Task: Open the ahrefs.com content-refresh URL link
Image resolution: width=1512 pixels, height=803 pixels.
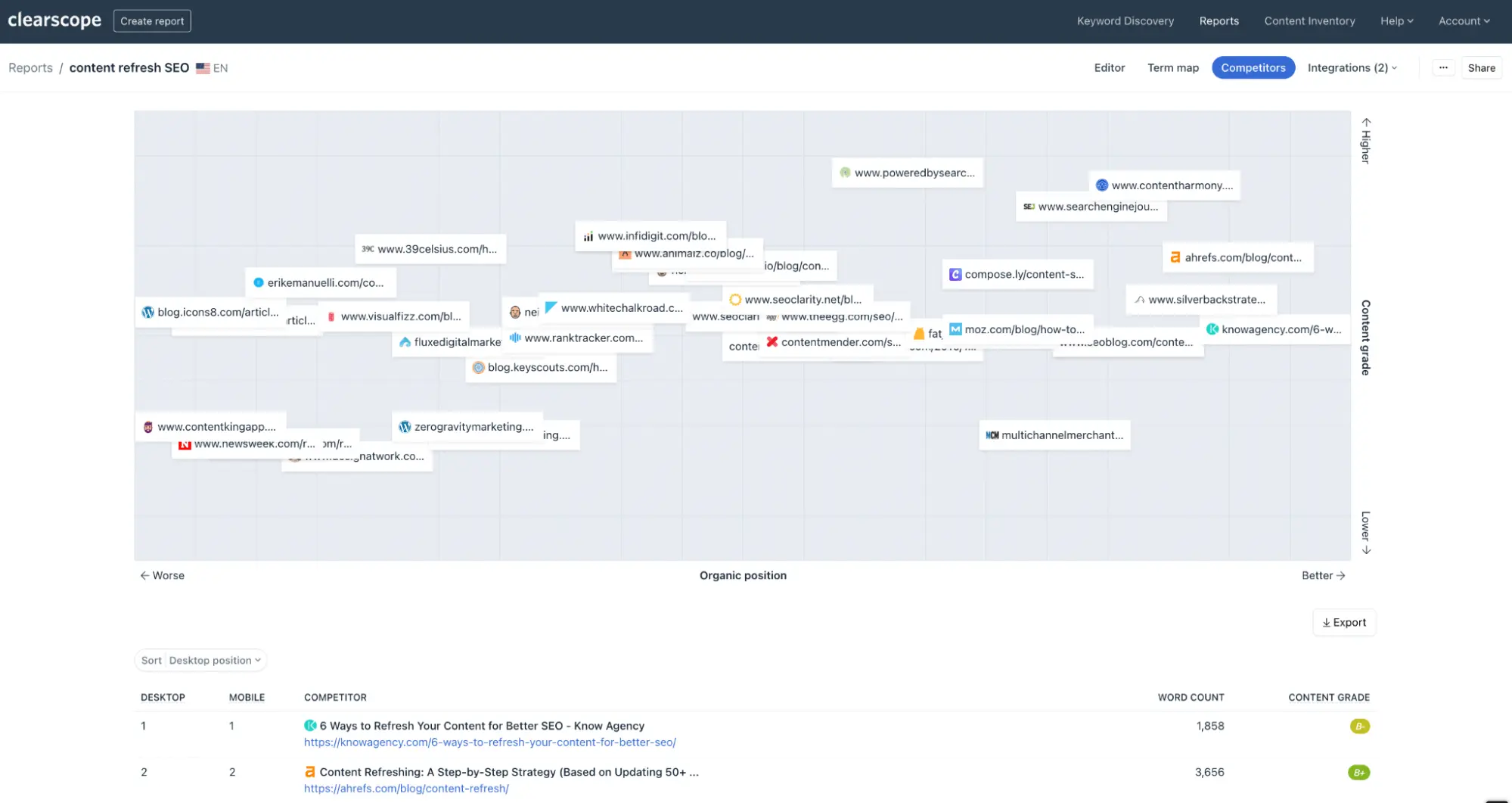Action: (406, 789)
